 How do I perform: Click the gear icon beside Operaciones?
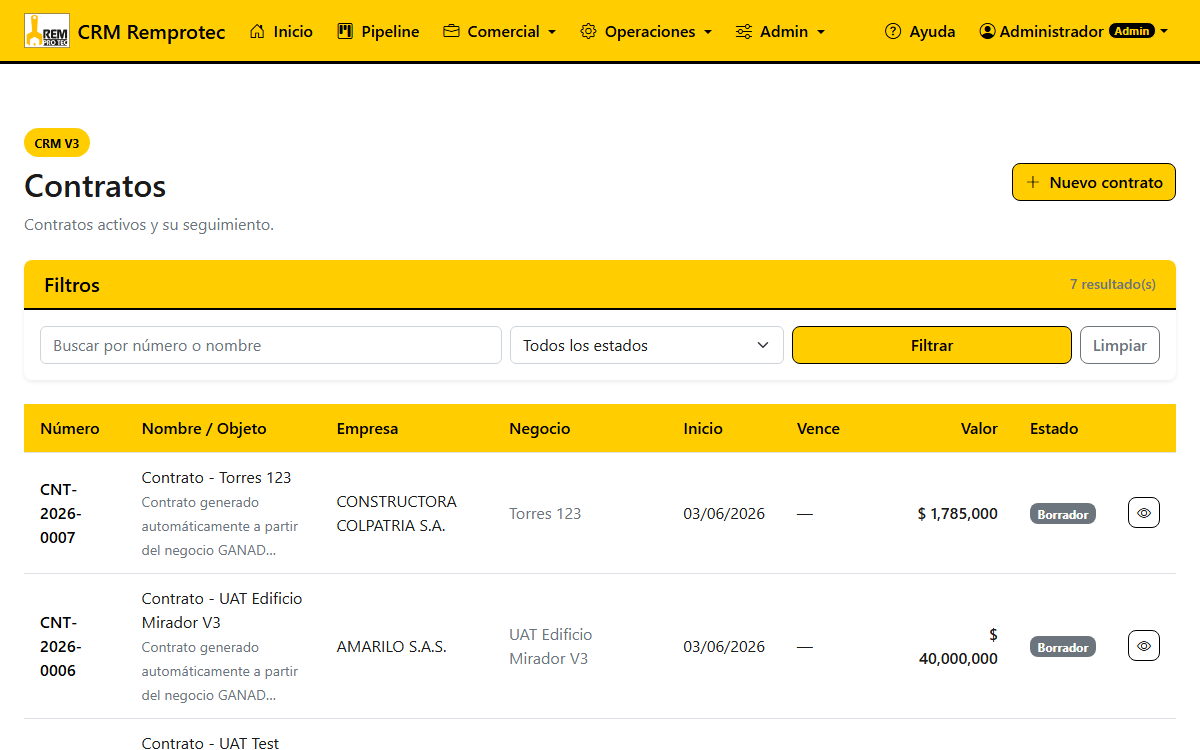588,31
